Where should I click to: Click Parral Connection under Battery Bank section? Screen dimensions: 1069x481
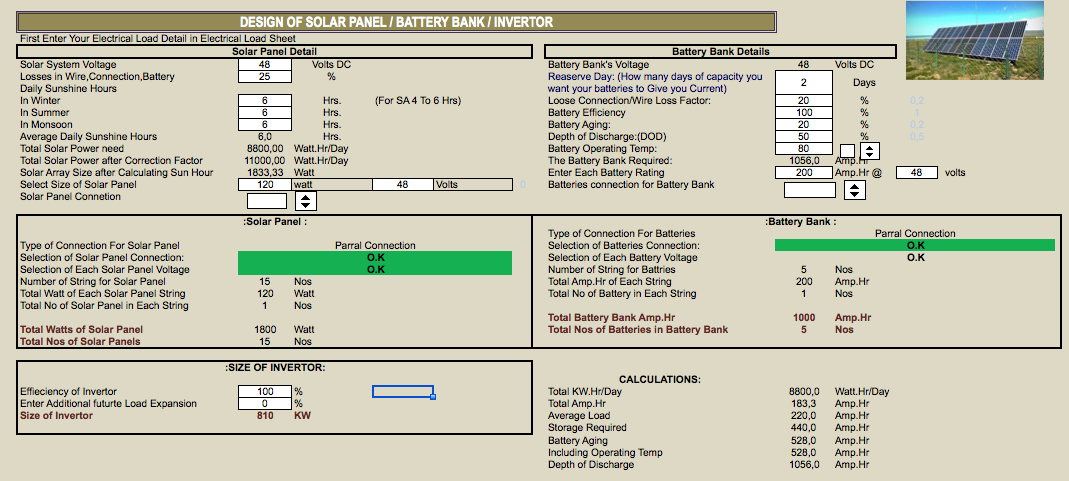(x=915, y=233)
